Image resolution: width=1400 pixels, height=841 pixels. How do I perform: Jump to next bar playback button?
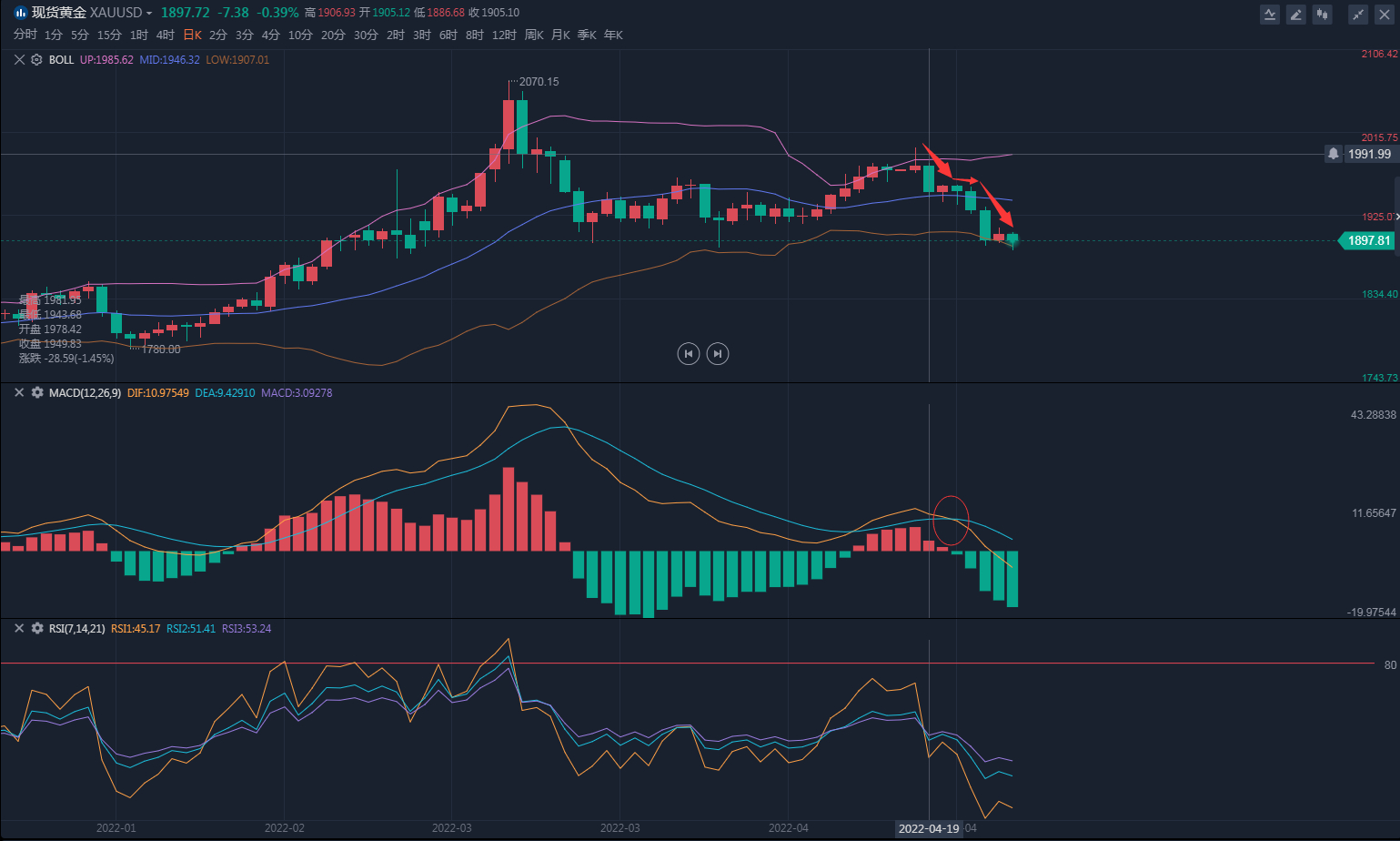click(718, 353)
